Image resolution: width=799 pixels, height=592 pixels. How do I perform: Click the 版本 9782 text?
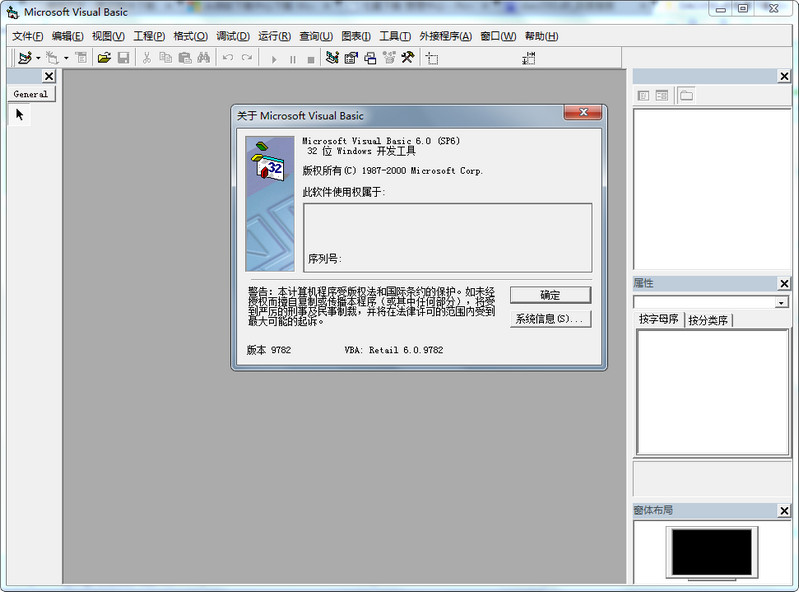pyautogui.click(x=269, y=350)
